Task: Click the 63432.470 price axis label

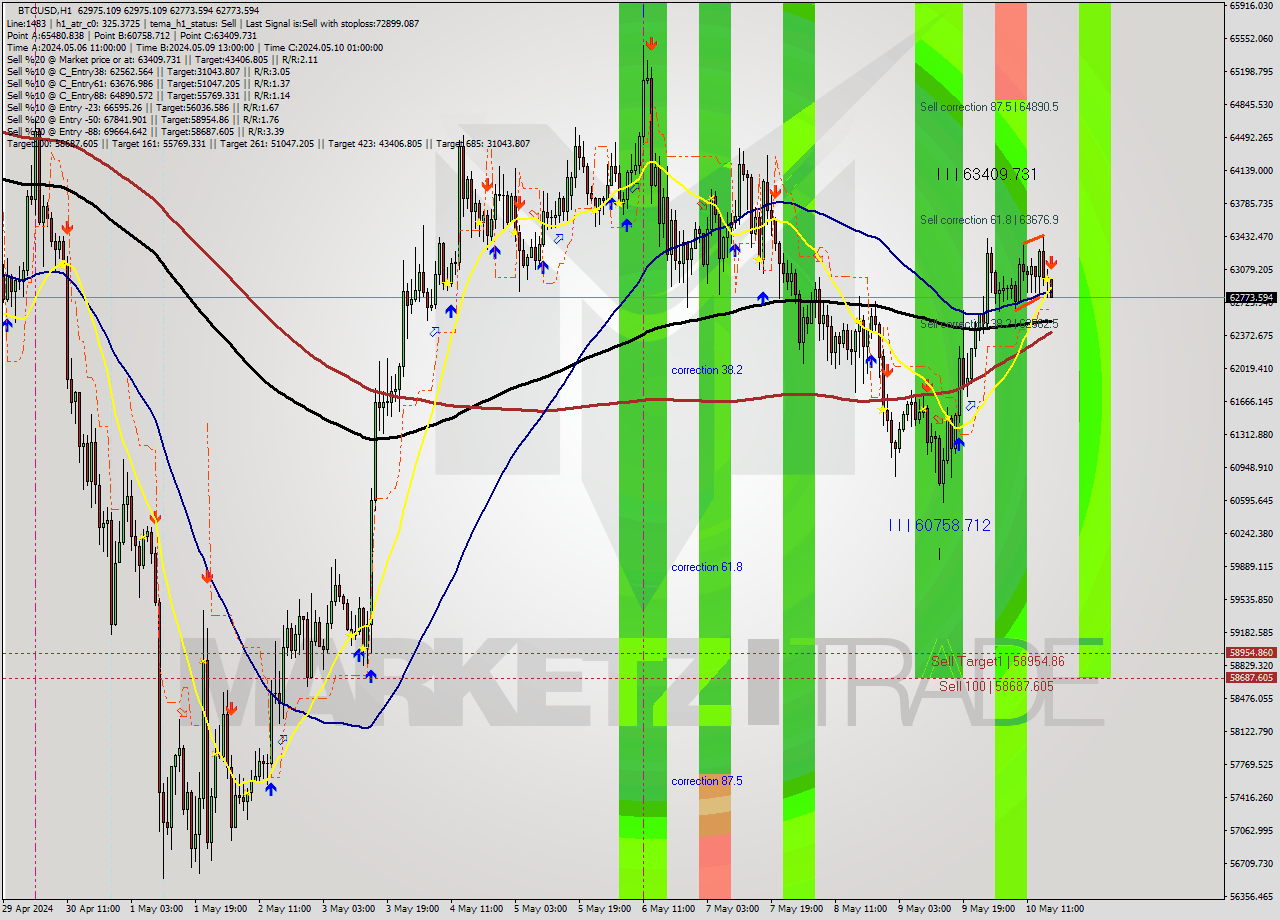Action: (x=1251, y=237)
